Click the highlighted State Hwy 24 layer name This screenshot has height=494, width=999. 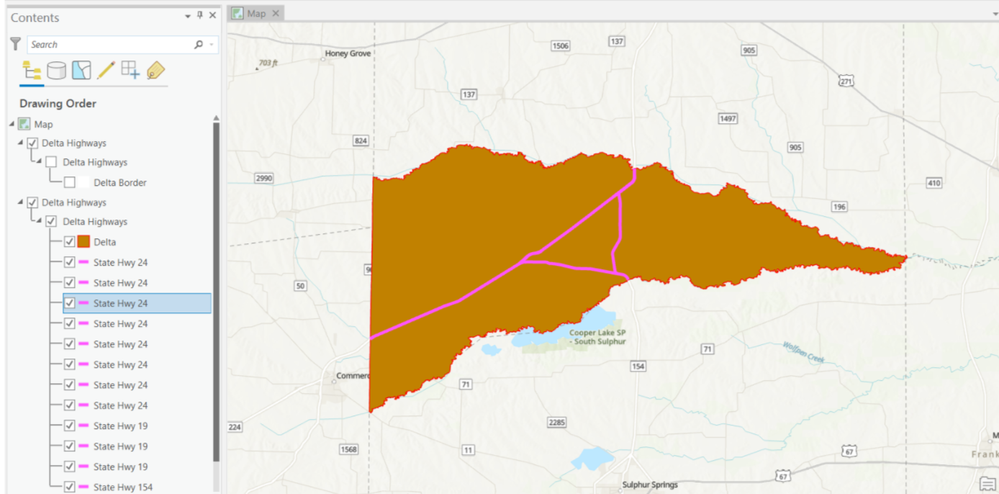120,303
